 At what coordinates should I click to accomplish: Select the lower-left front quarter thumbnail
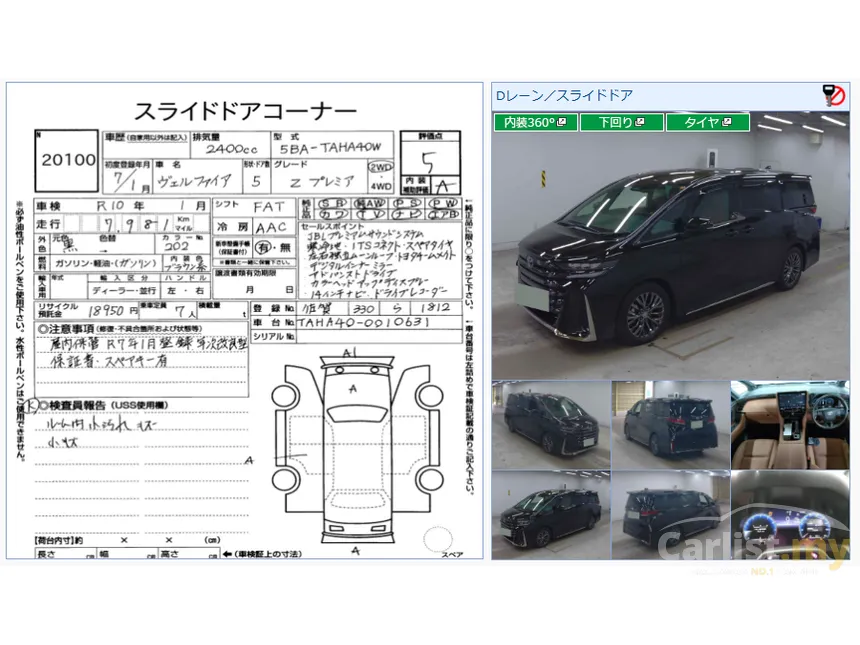551,514
